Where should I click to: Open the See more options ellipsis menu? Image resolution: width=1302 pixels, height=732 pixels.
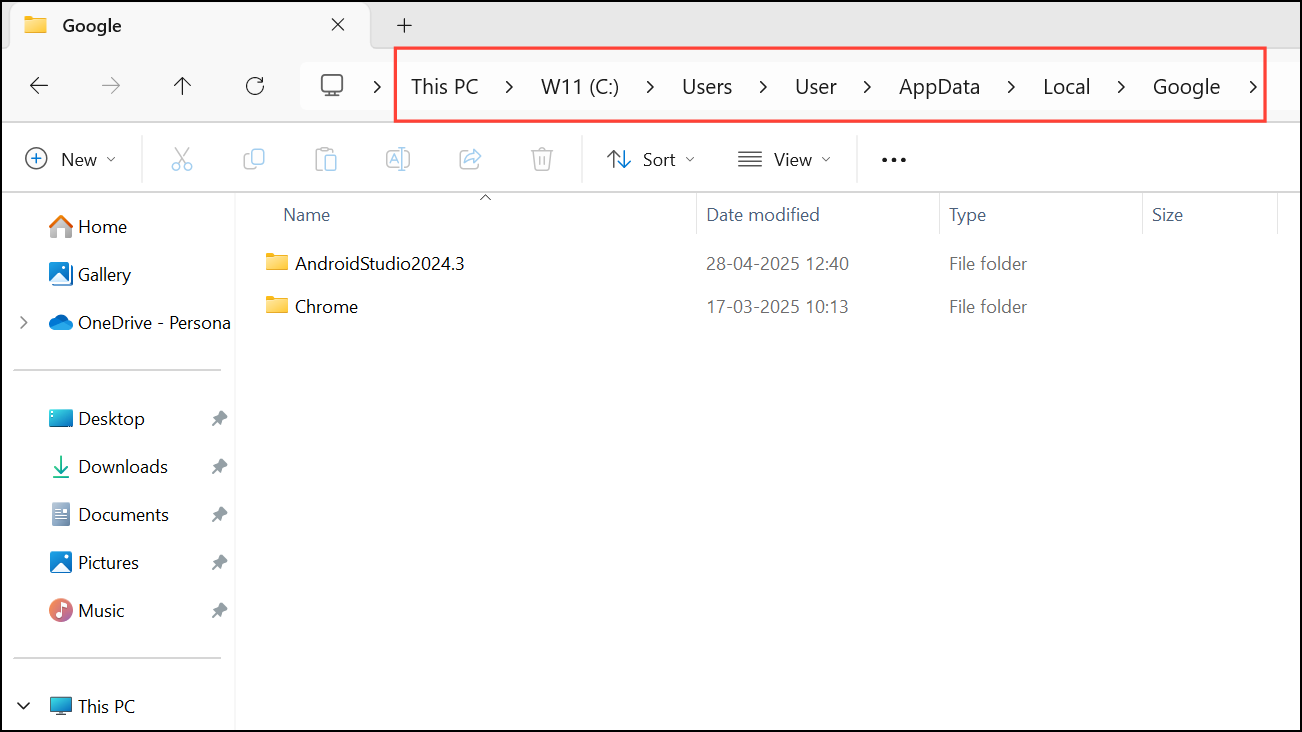[x=893, y=159]
